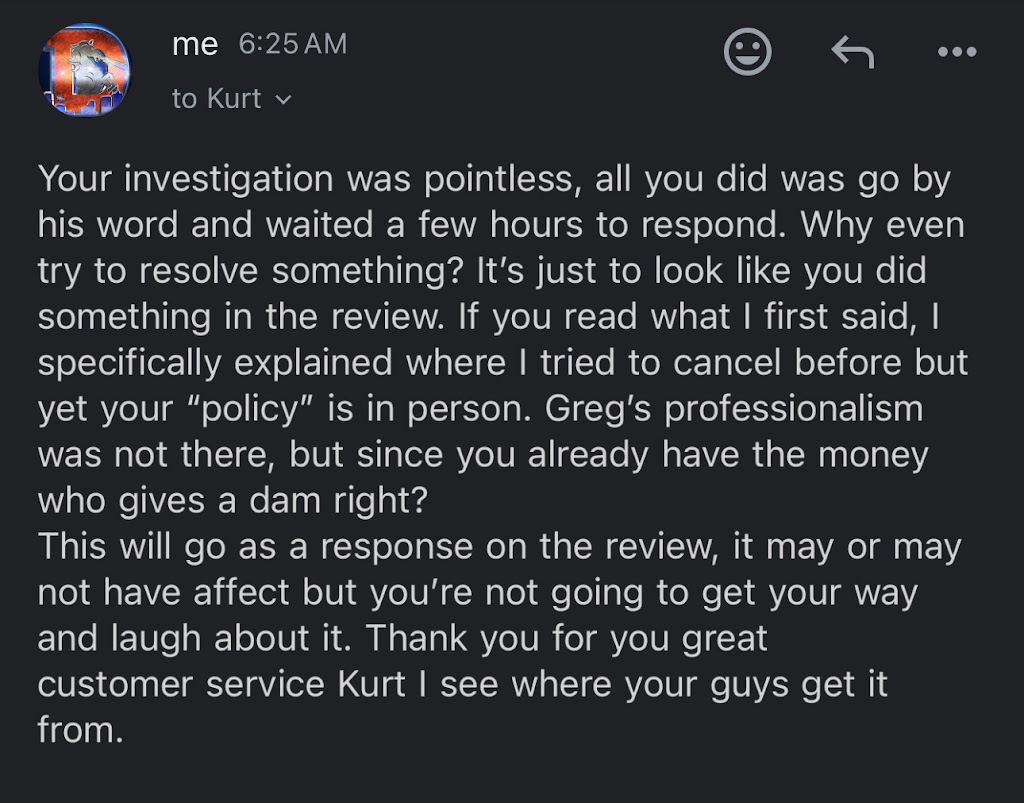Add an emoji reaction to the email
Image resolution: width=1024 pixels, height=803 pixels.
(x=747, y=52)
